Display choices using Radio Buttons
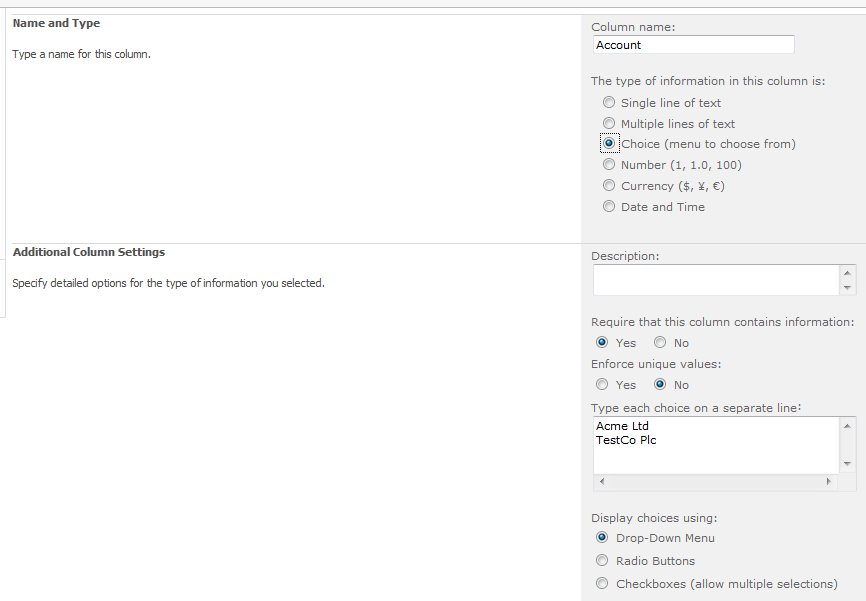This screenshot has height=601, width=866. point(602,561)
